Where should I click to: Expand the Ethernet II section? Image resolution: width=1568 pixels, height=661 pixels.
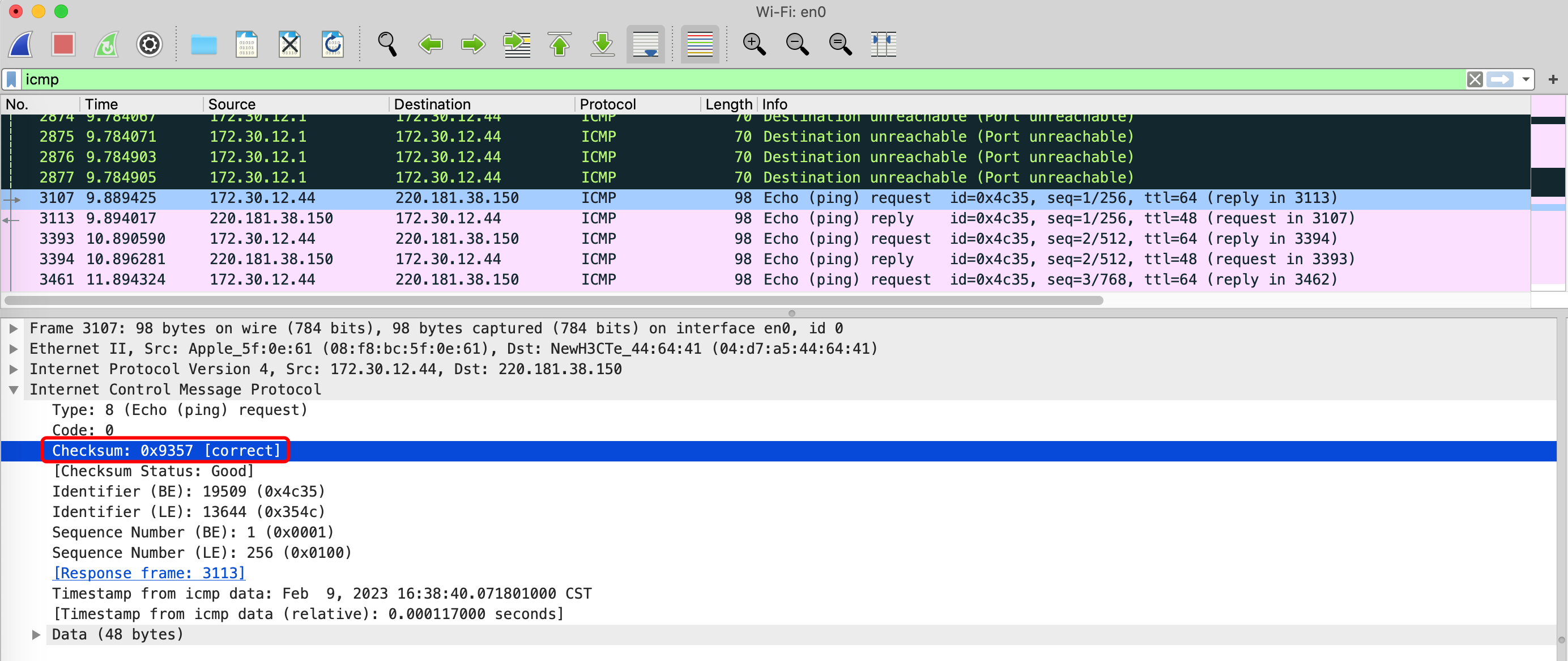[x=14, y=349]
